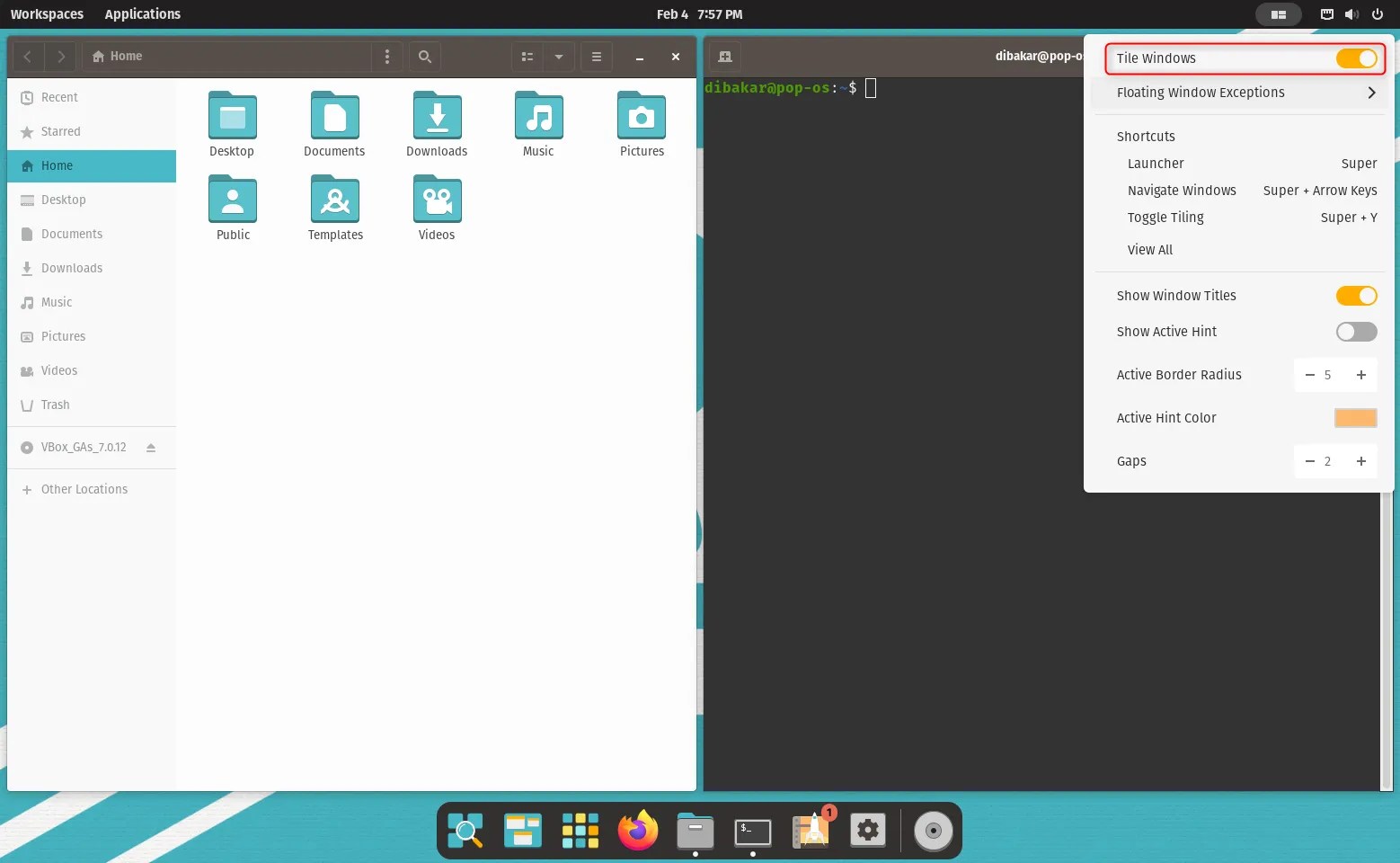Open a new terminal tab
This screenshot has width=1400, height=863.
(724, 56)
